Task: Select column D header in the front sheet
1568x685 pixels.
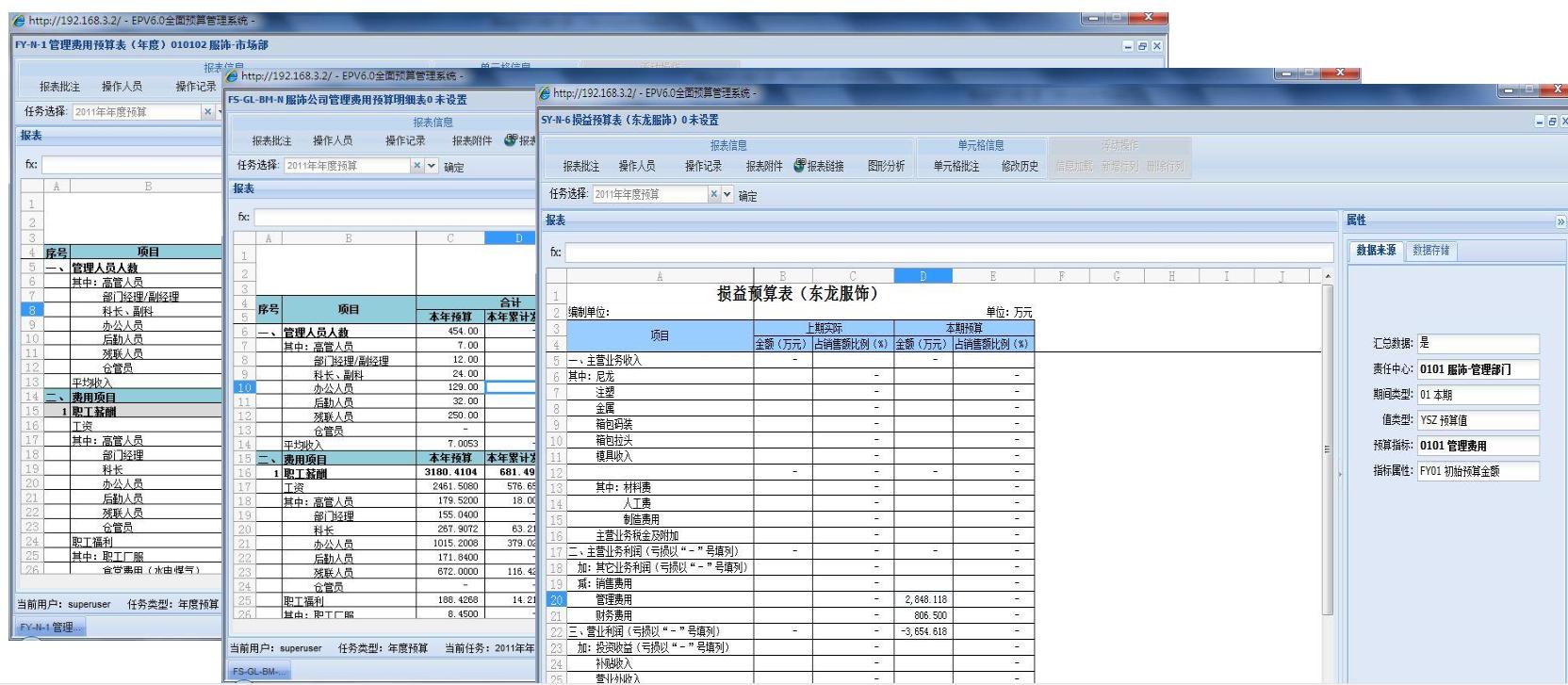Action: pyautogui.click(x=923, y=276)
